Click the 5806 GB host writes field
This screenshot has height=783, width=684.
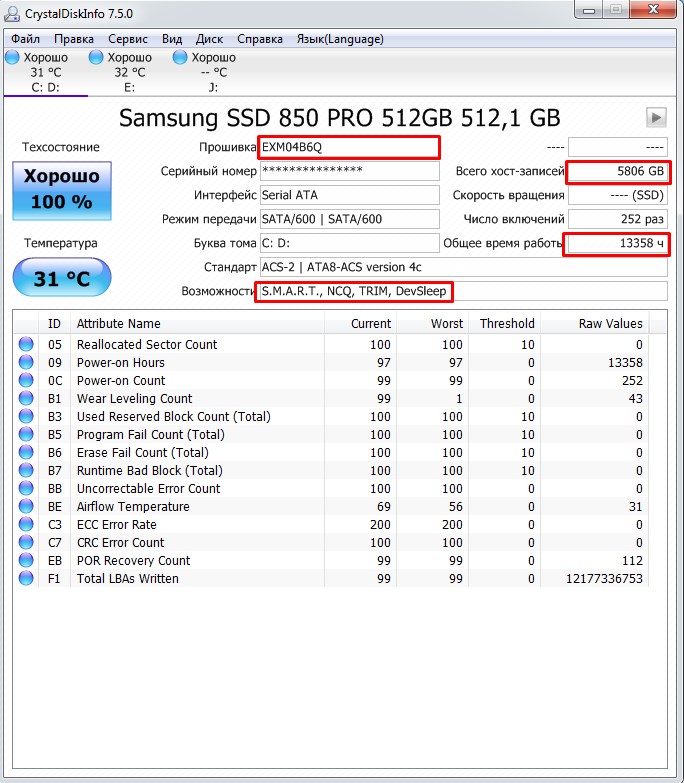(618, 171)
